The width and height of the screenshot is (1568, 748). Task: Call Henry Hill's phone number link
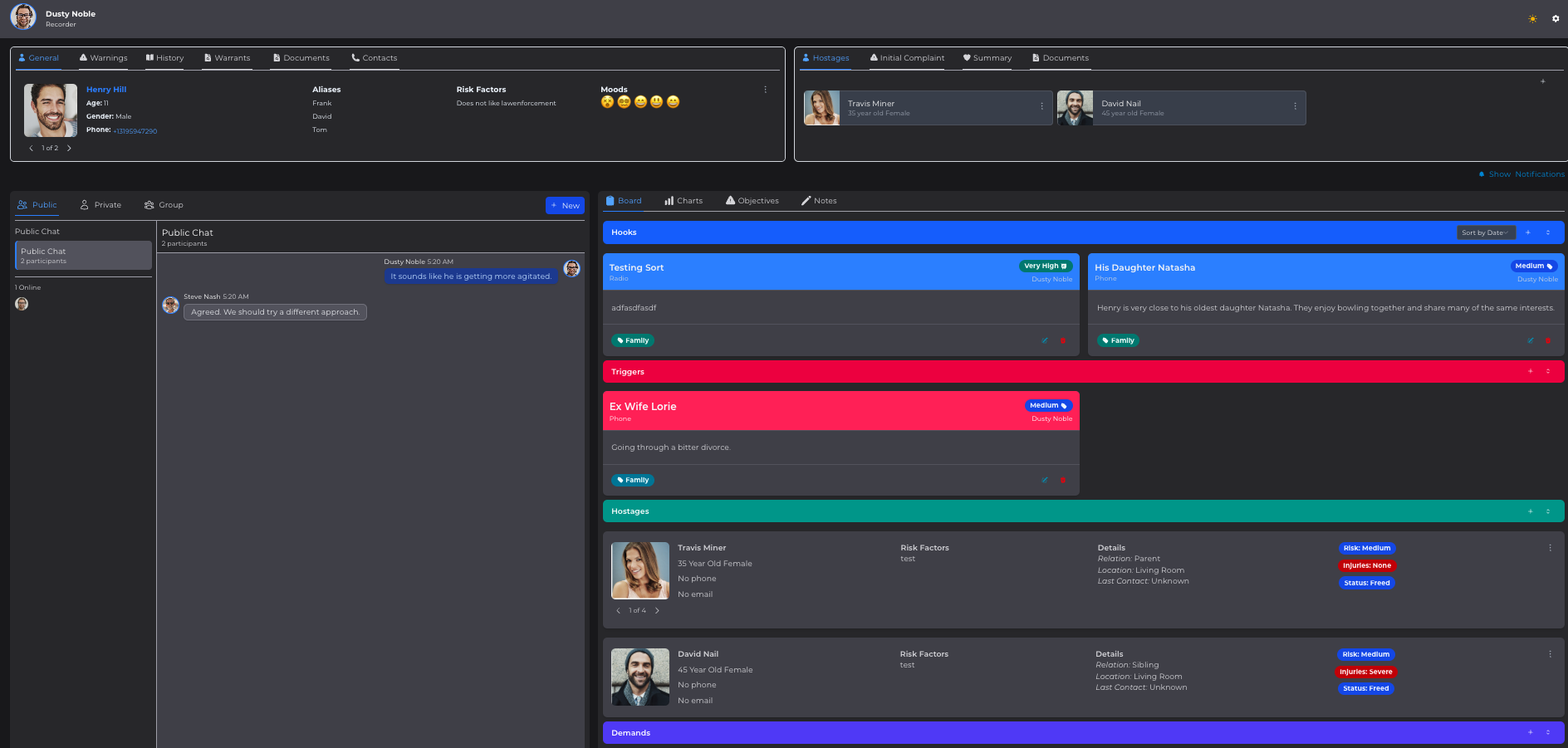134,130
